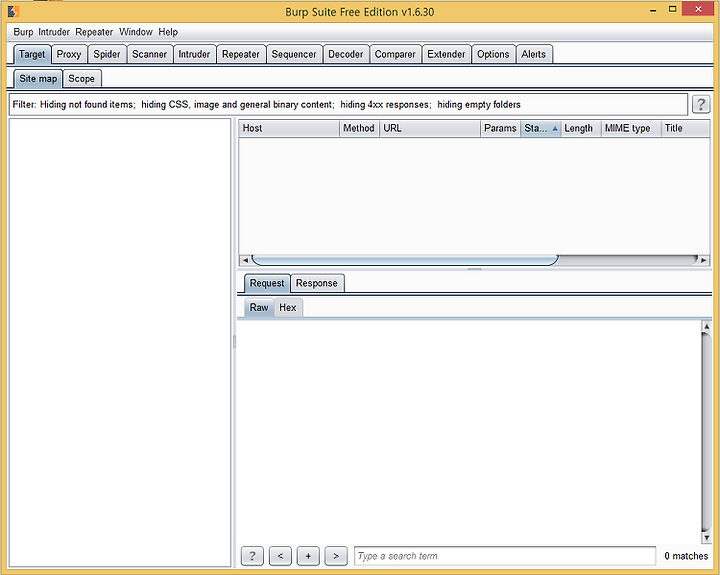Switch to the Proxy tab

(69, 54)
